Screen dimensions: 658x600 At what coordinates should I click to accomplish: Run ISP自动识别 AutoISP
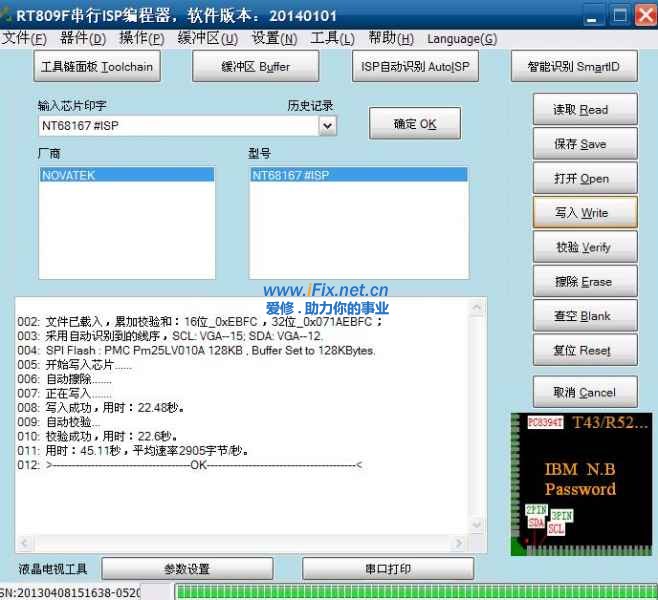tap(415, 66)
